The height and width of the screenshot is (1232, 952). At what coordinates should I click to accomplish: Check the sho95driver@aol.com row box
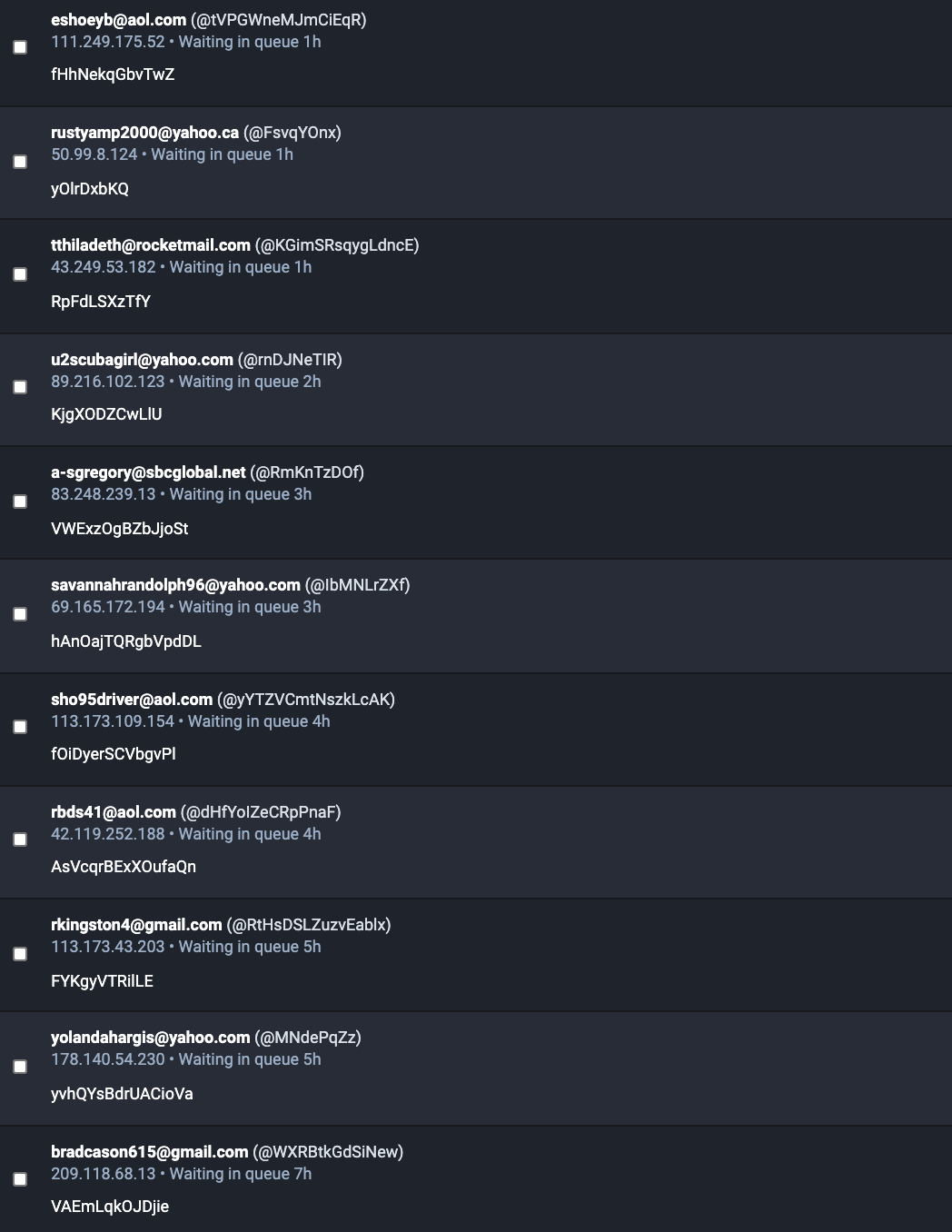(20, 727)
